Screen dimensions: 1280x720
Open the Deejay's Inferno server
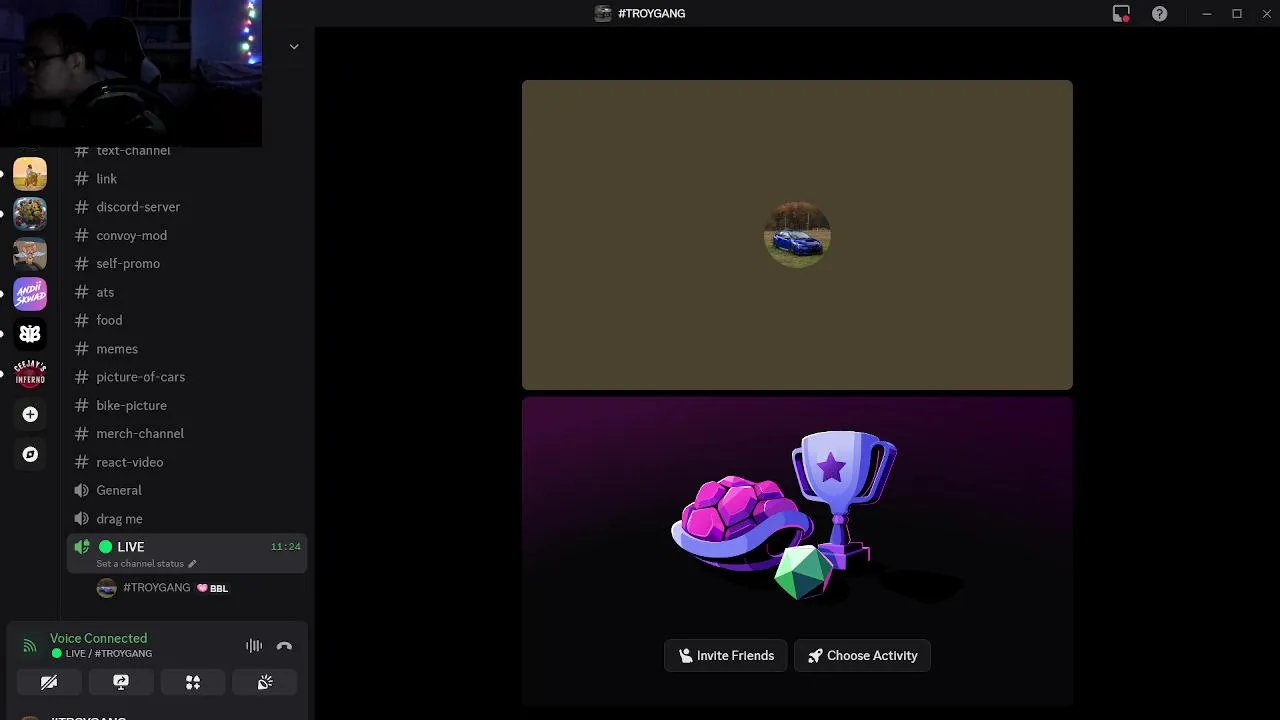(30, 374)
